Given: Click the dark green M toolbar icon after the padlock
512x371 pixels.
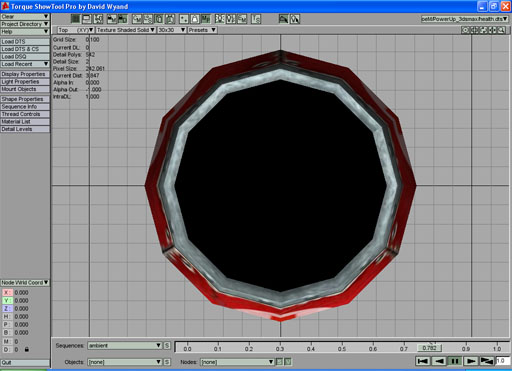Looking at the screenshot, I should [206, 19].
